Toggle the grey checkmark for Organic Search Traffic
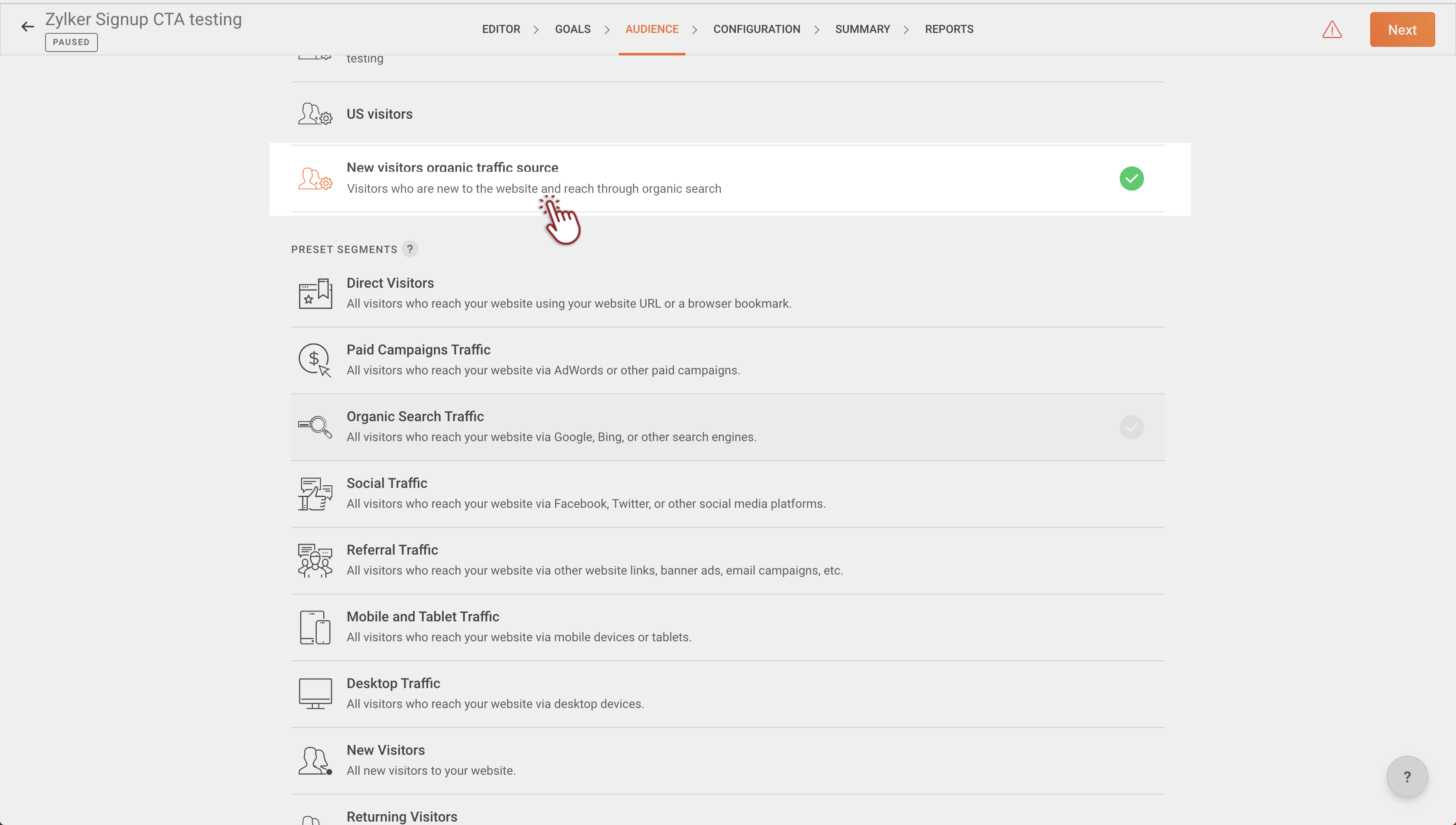1456x825 pixels. point(1131,427)
